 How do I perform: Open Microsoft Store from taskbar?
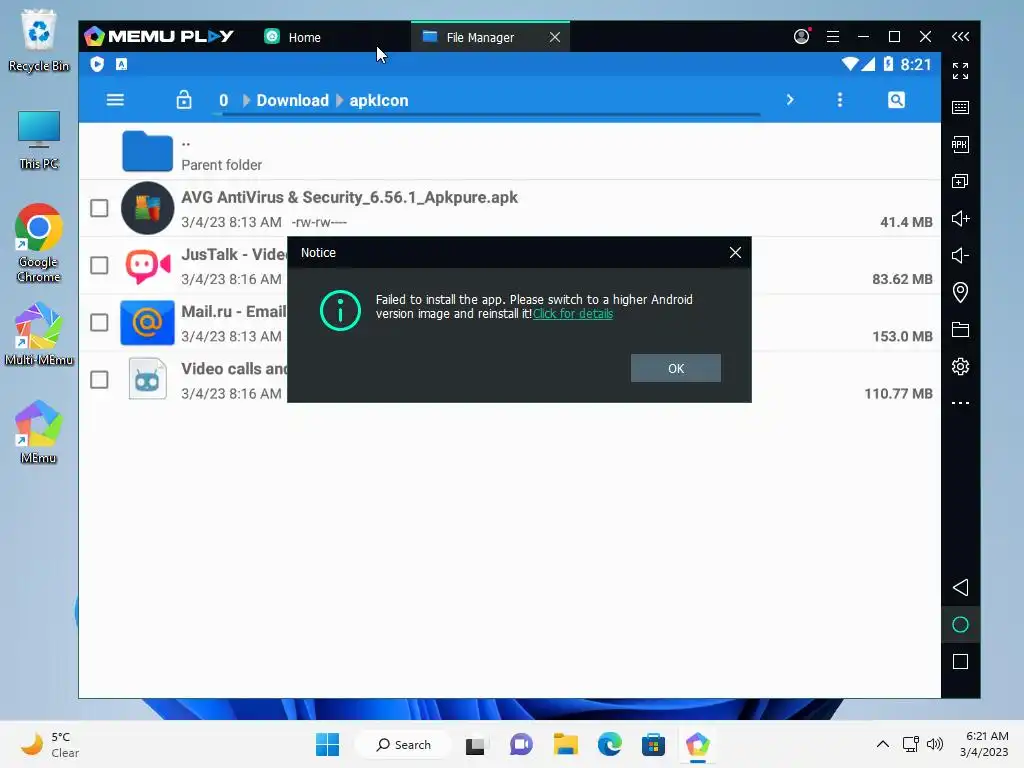[653, 744]
